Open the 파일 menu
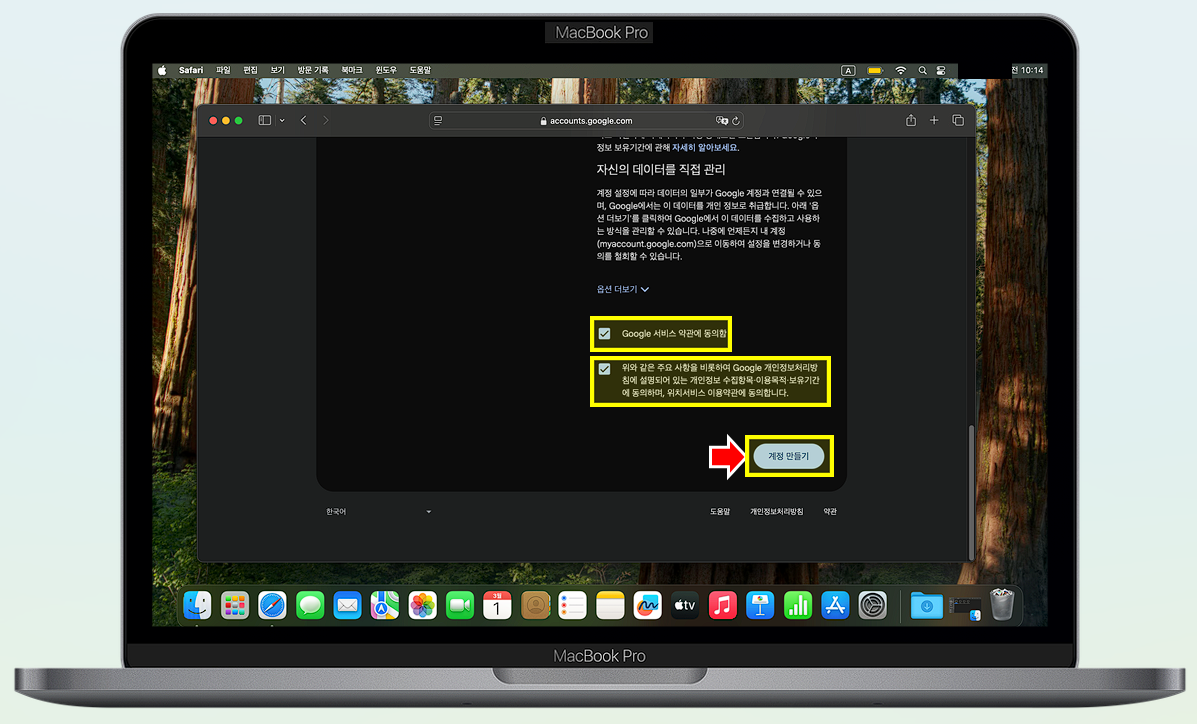Screen dimensions: 1197x724 pos(223,70)
